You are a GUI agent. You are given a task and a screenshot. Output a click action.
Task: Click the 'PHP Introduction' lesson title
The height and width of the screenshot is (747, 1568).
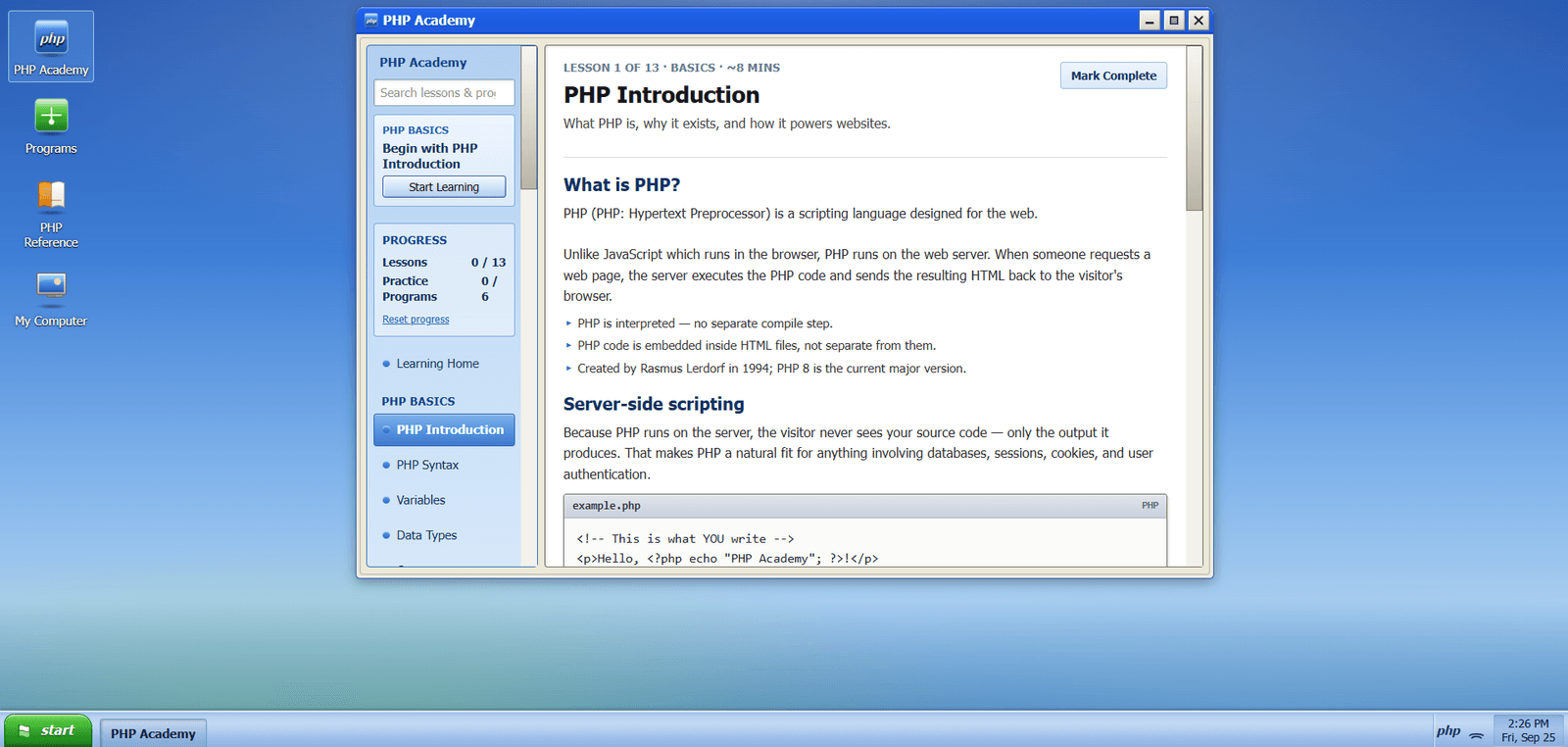[x=661, y=95]
